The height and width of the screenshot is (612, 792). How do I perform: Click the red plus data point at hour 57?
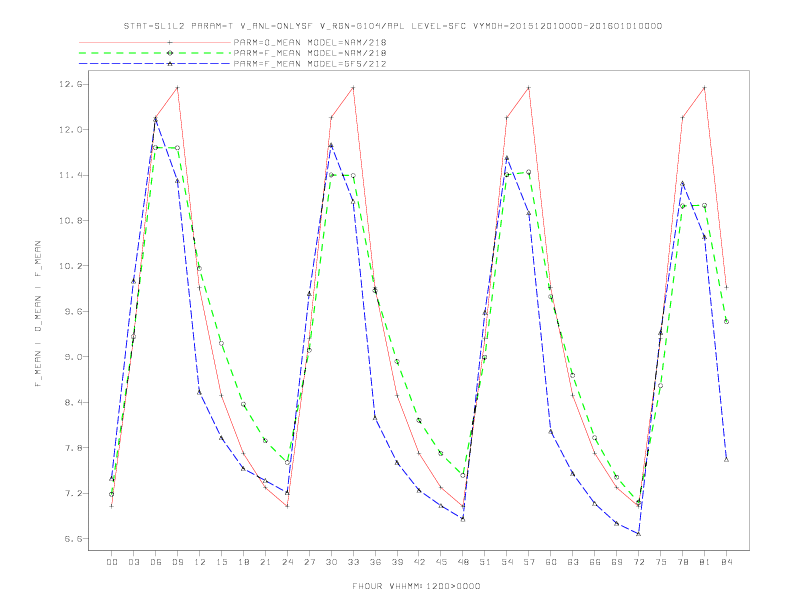(x=529, y=88)
